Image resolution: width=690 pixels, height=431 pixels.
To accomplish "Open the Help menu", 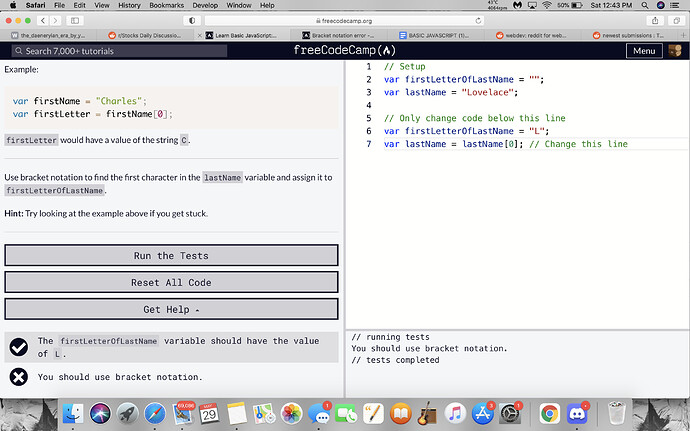I will [x=267, y=5].
